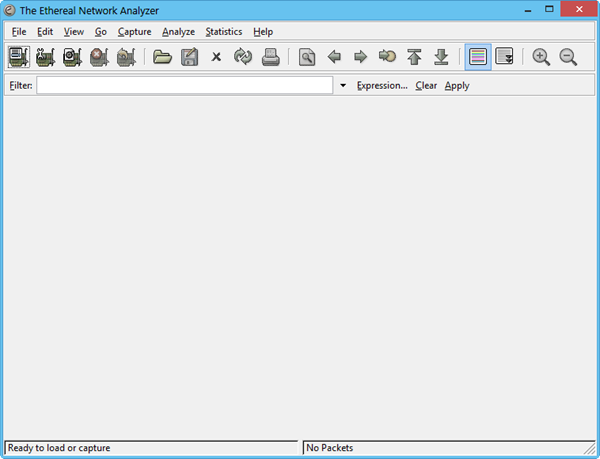
Task: Open the Capture menu
Action: 134,32
